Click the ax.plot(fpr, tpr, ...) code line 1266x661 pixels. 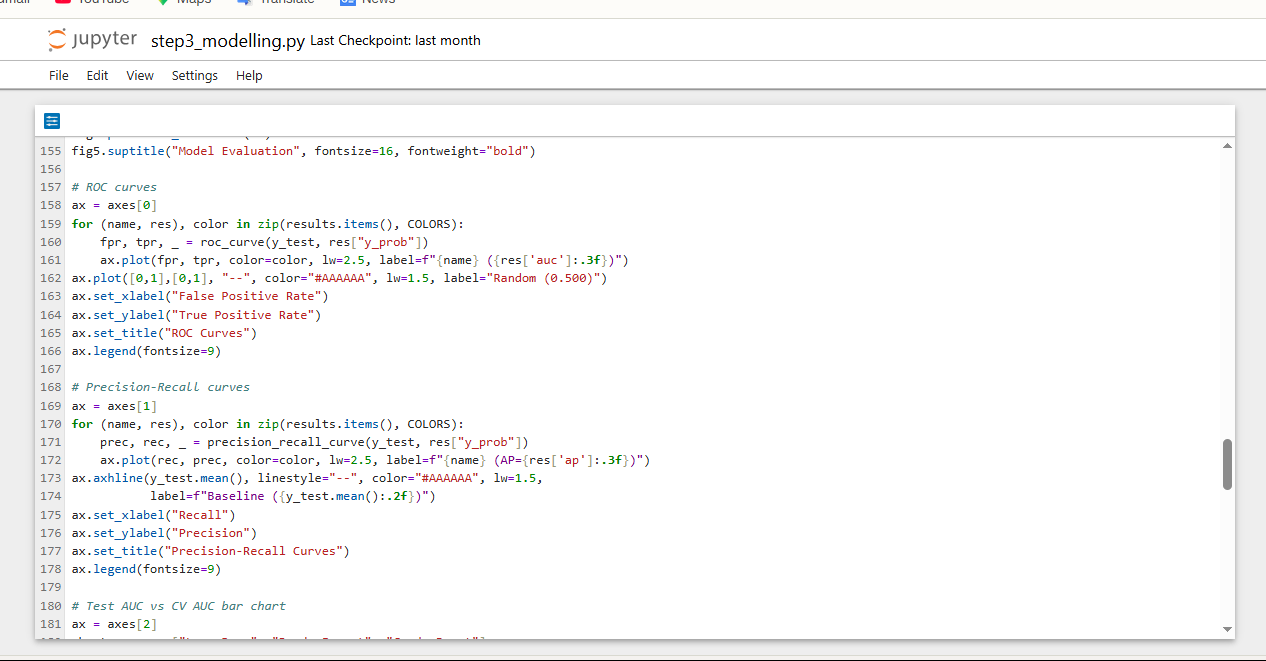click(364, 260)
